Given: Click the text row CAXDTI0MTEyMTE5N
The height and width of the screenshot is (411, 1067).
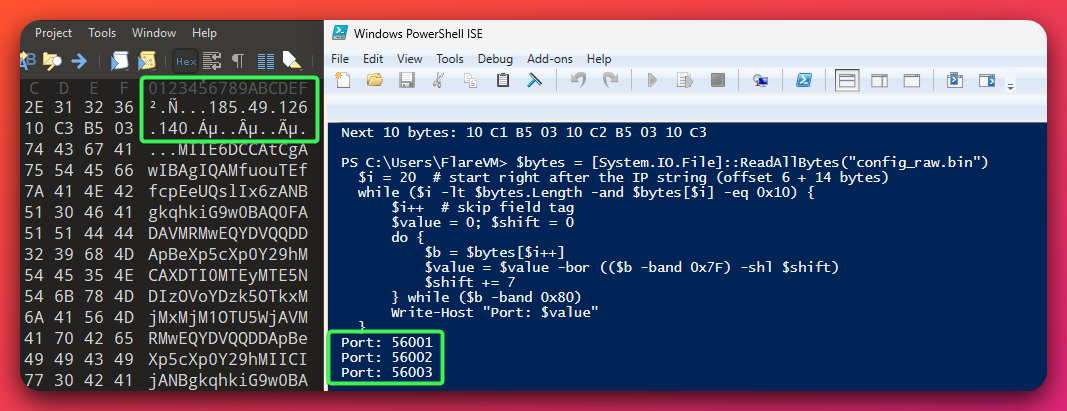Looking at the screenshot, I should [227, 276].
